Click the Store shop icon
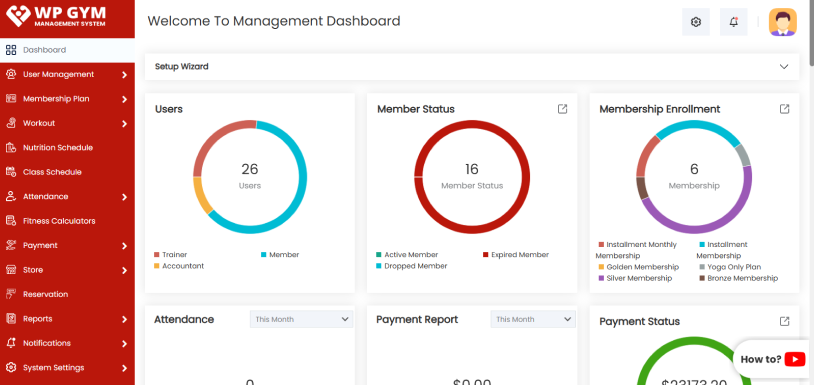The height and width of the screenshot is (385, 814). (x=11, y=270)
